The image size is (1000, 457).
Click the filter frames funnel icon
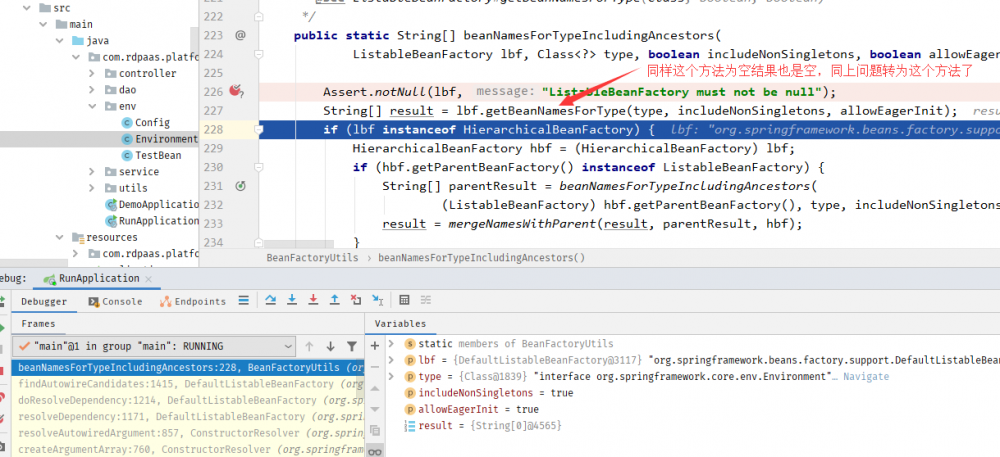coord(351,346)
